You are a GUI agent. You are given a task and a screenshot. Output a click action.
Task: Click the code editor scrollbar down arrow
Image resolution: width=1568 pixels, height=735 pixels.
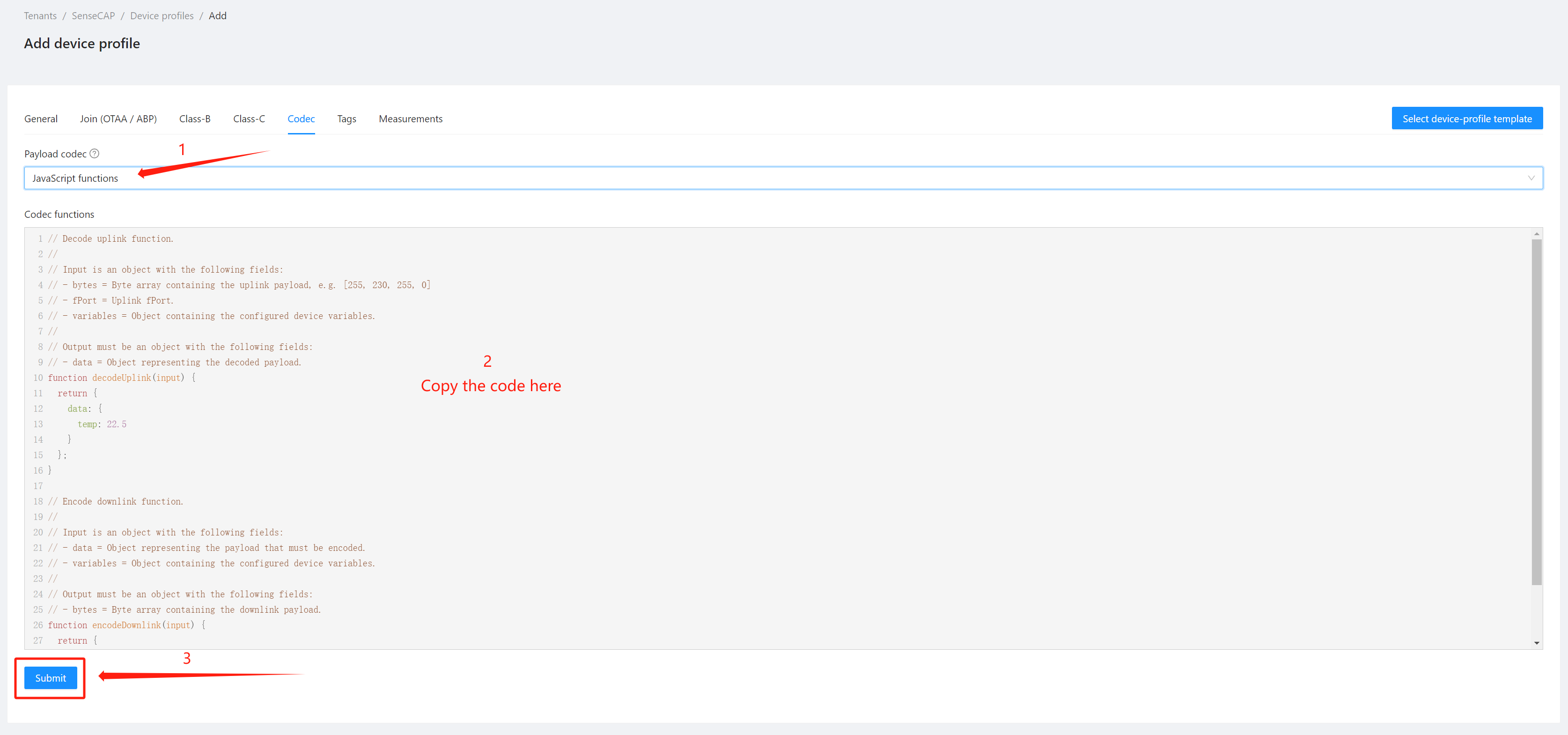[1536, 643]
